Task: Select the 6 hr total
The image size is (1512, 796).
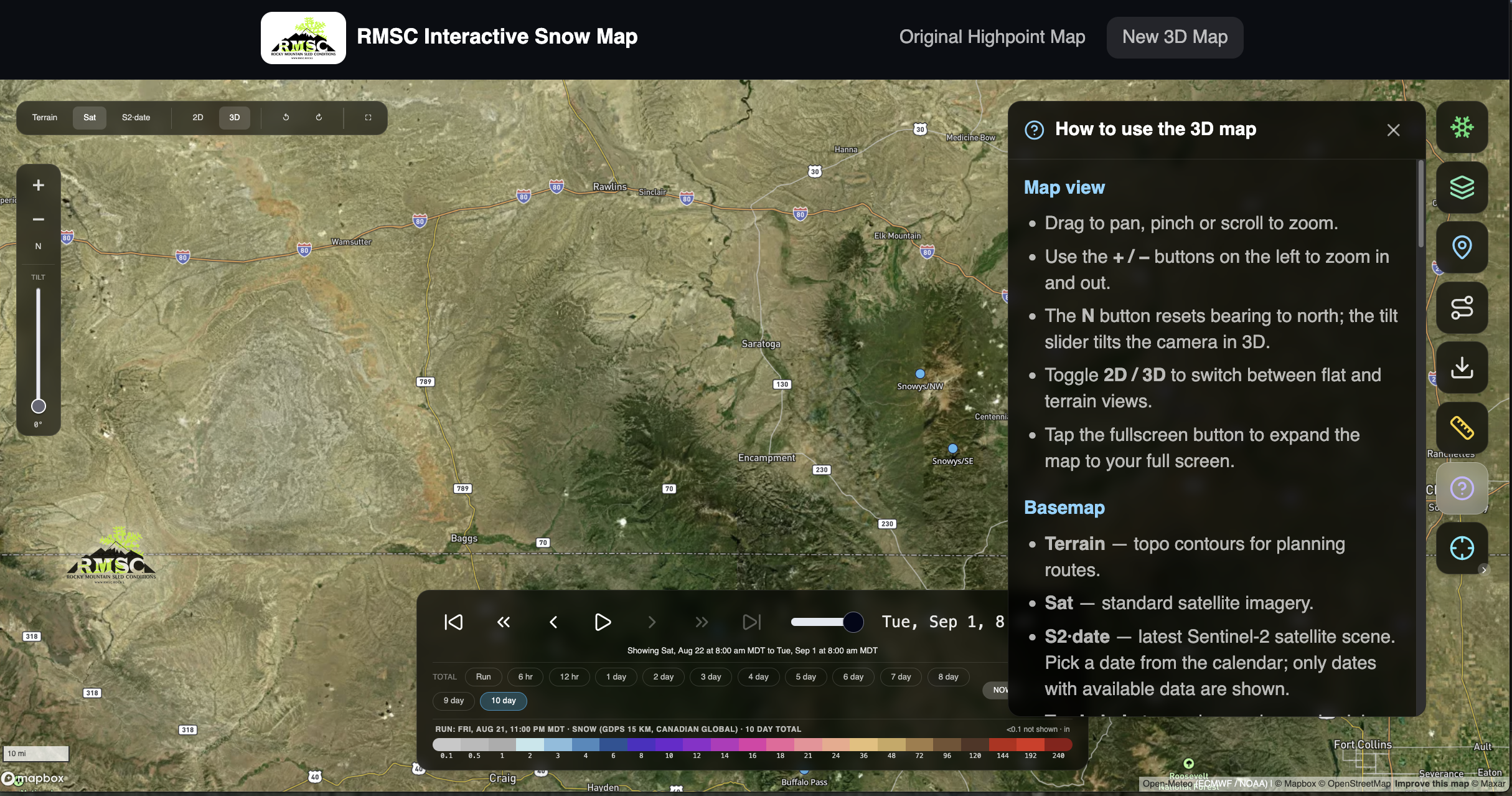Action: coord(525,676)
